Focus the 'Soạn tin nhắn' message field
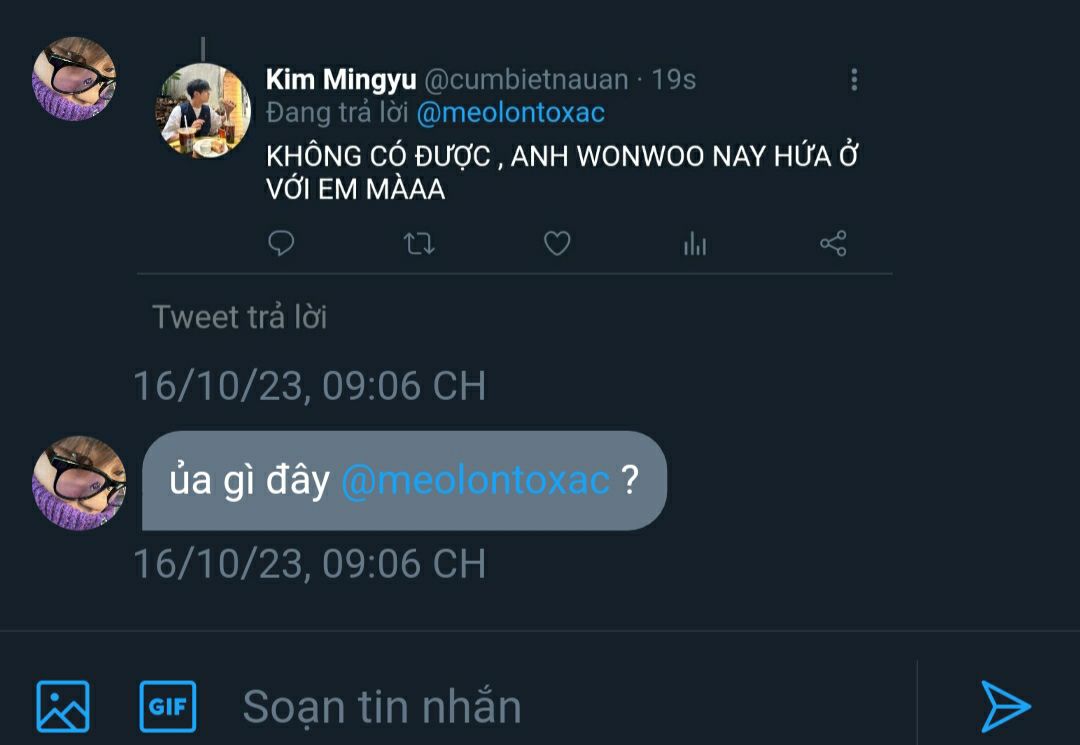This screenshot has width=1080, height=745. click(x=572, y=706)
